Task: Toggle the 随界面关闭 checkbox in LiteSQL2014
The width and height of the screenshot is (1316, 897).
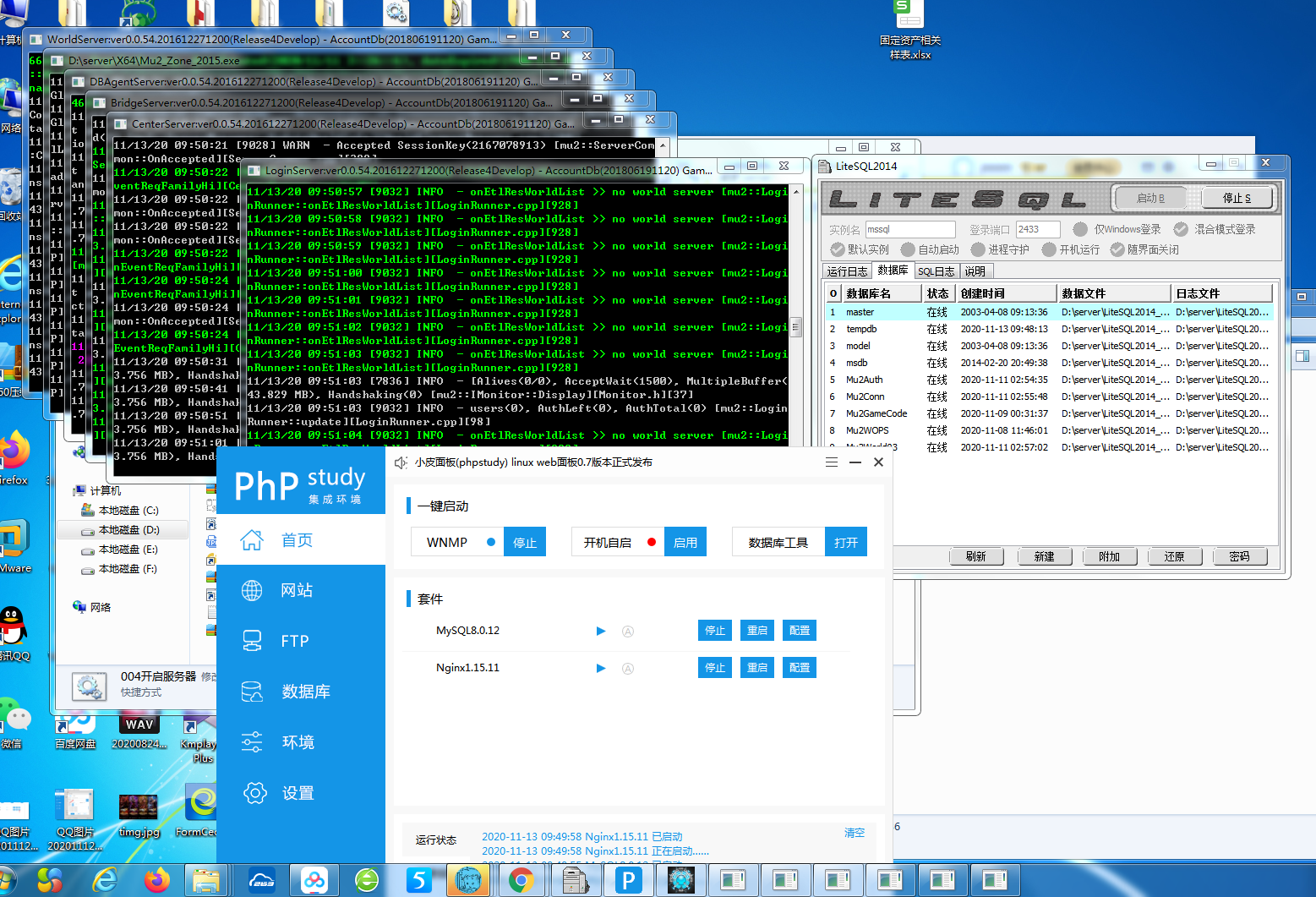Action: pos(1117,249)
